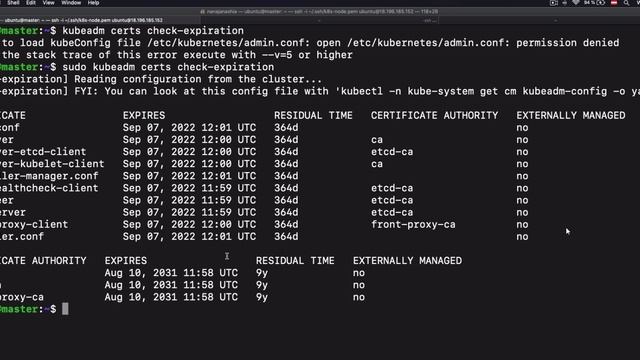
Task: Click the EXTERNALLY MANAGED header of the lower table
Action: click(407, 261)
